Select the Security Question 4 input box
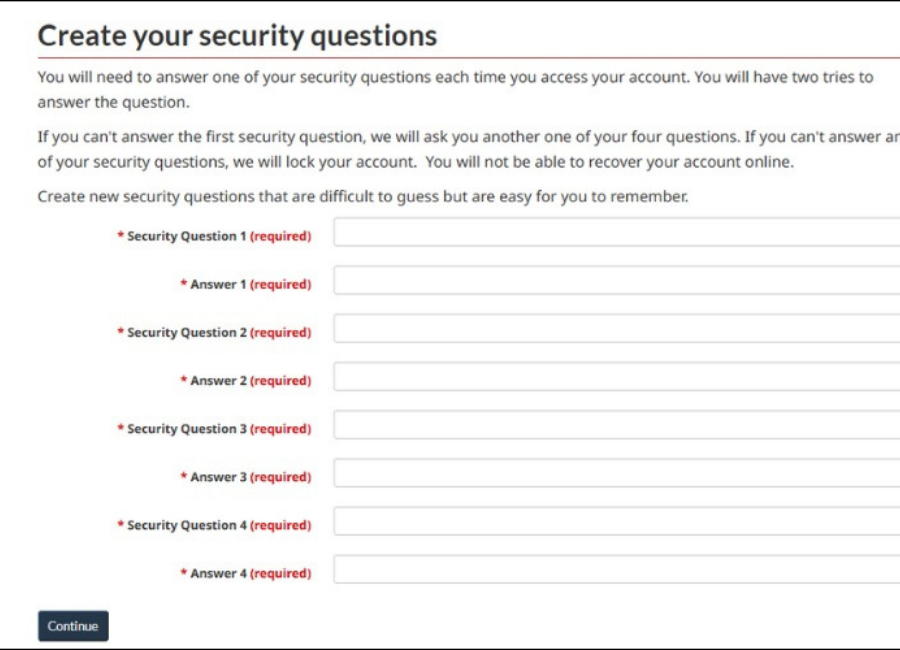Image resolution: width=900 pixels, height=650 pixels. [616, 521]
